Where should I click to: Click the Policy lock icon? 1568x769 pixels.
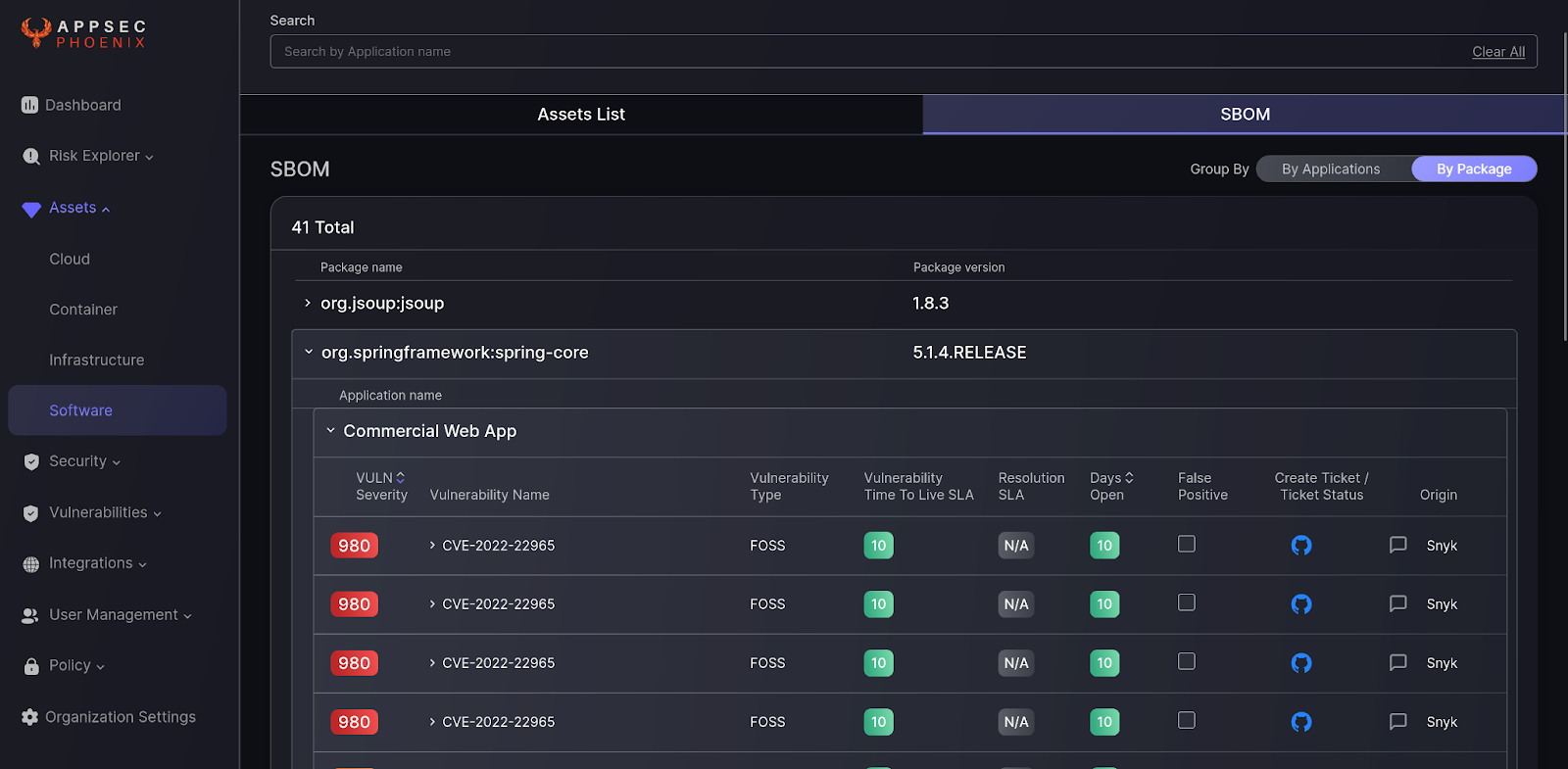(31, 666)
